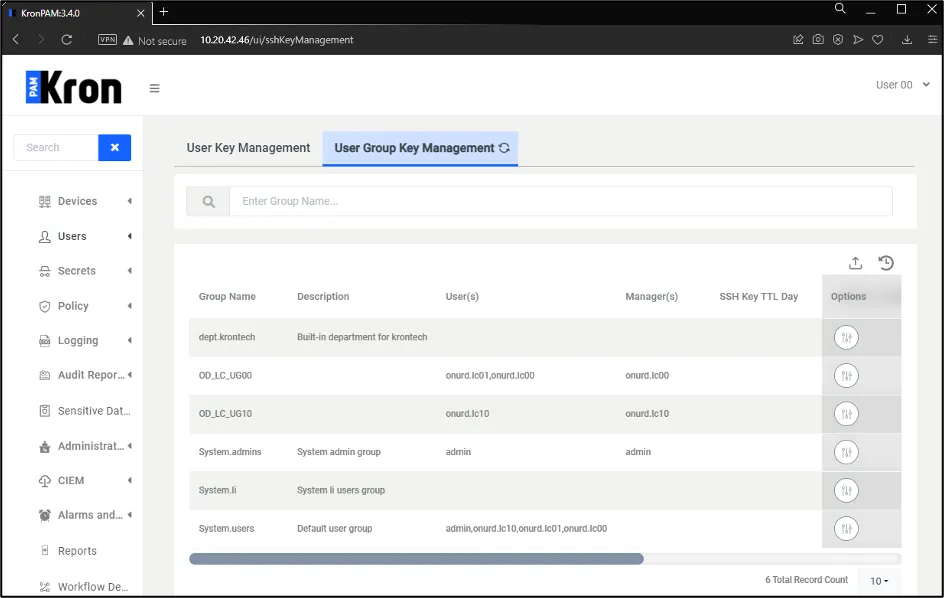Expand the Users sidebar menu
The width and height of the screenshot is (944, 598).
(84, 236)
